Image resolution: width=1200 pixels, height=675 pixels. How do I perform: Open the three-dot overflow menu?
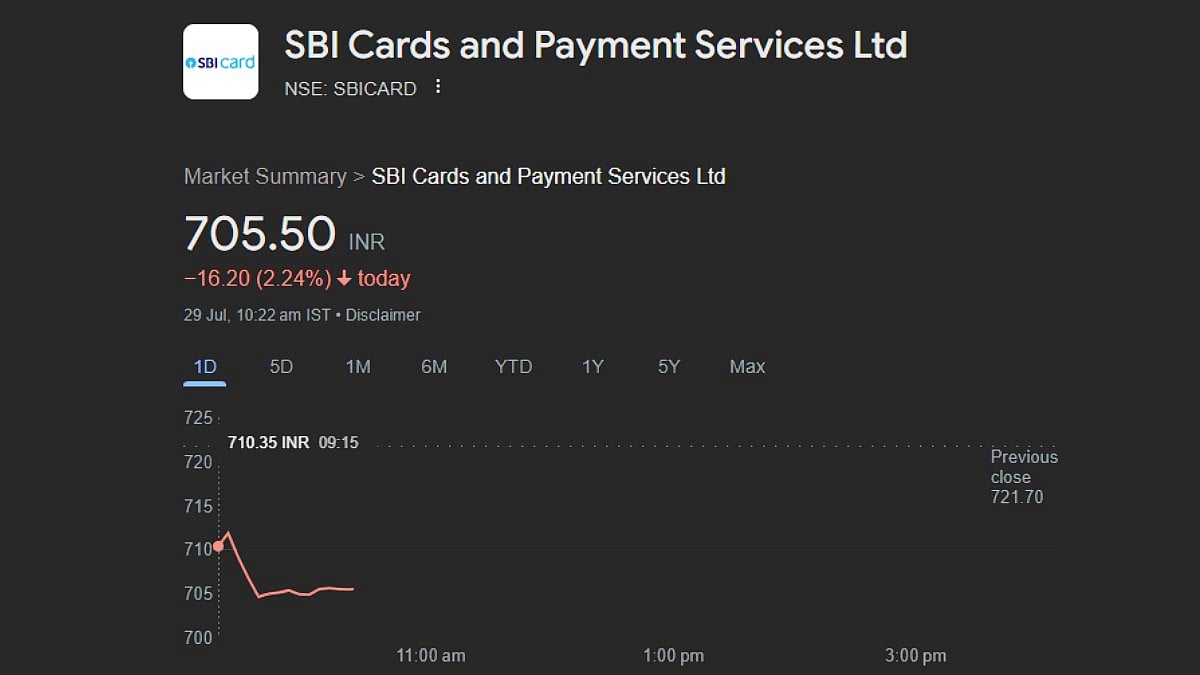pyautogui.click(x=438, y=87)
